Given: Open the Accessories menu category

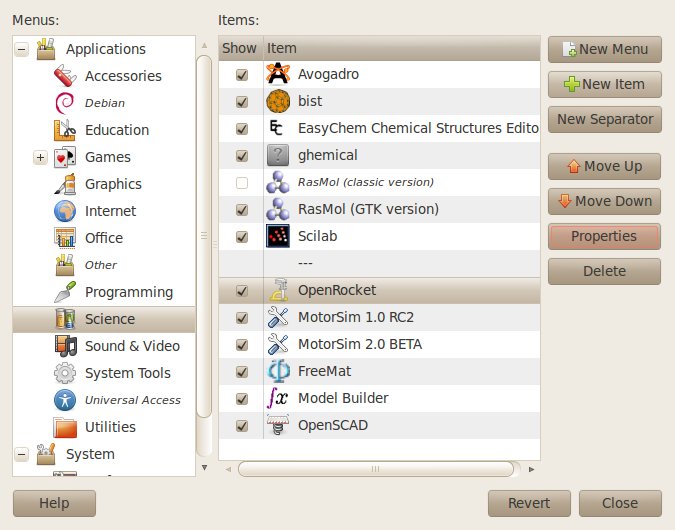Looking at the screenshot, I should click(122, 76).
